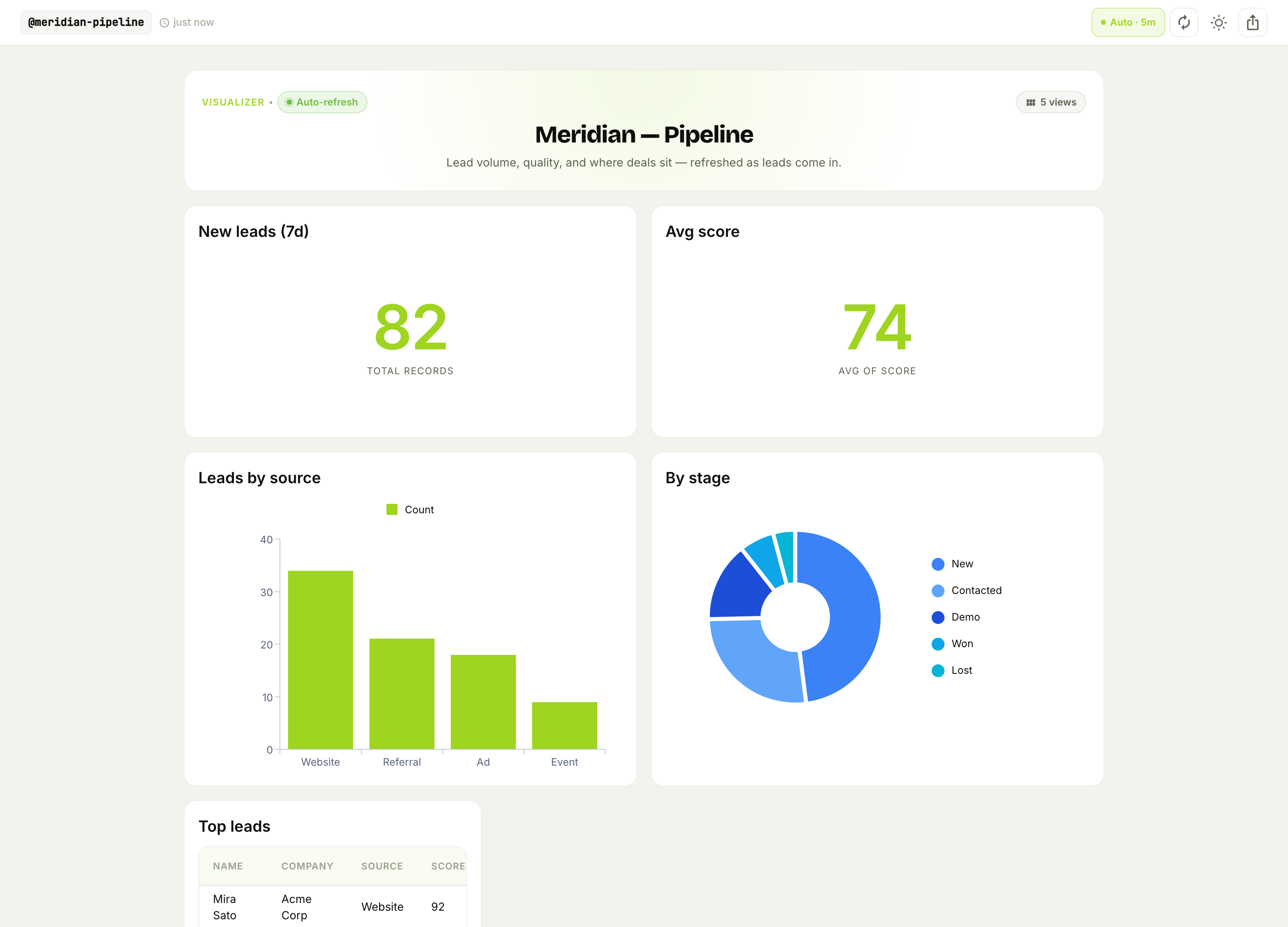
Task: Click the 82 total records value
Action: pyautogui.click(x=410, y=327)
